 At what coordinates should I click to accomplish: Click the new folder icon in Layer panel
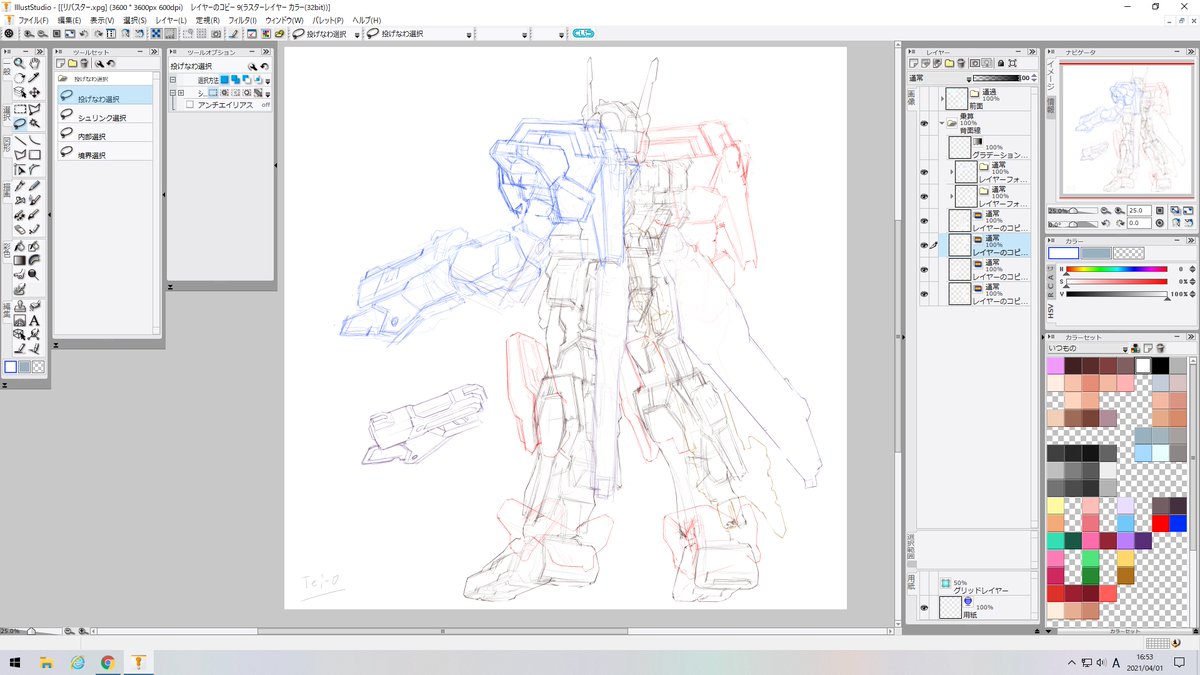(x=949, y=63)
